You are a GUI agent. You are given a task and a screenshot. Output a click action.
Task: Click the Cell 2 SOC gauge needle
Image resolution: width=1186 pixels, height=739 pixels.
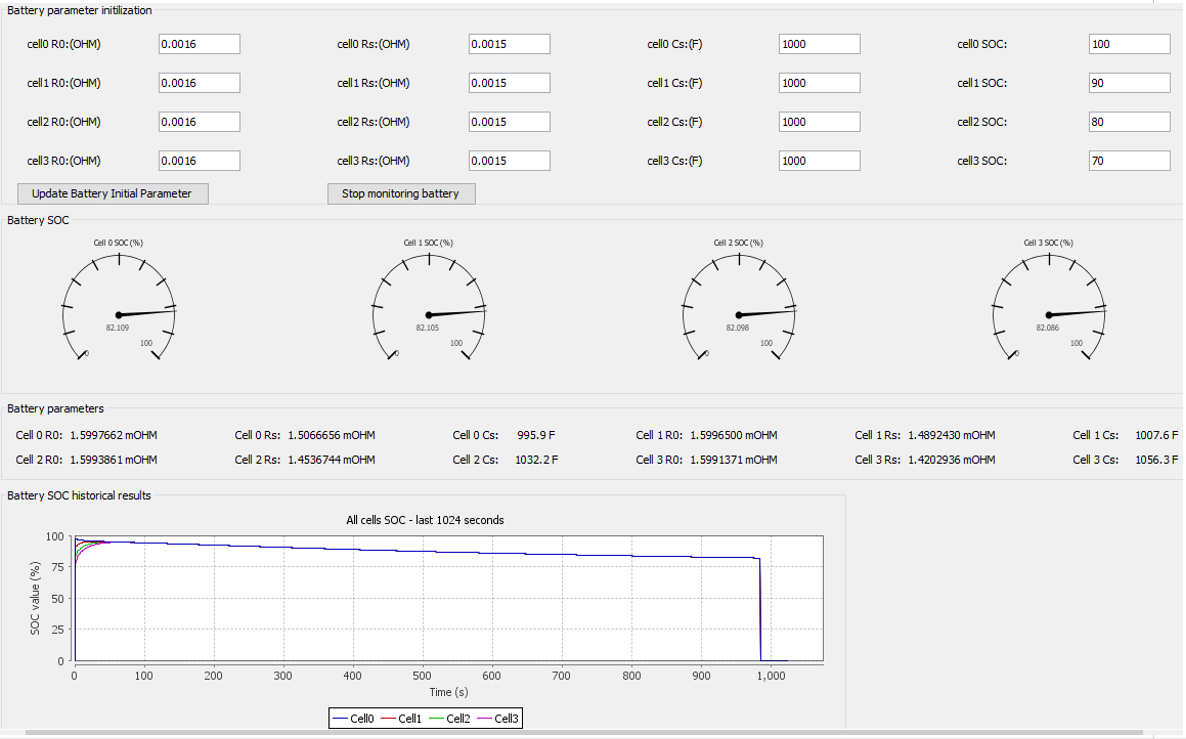point(760,312)
